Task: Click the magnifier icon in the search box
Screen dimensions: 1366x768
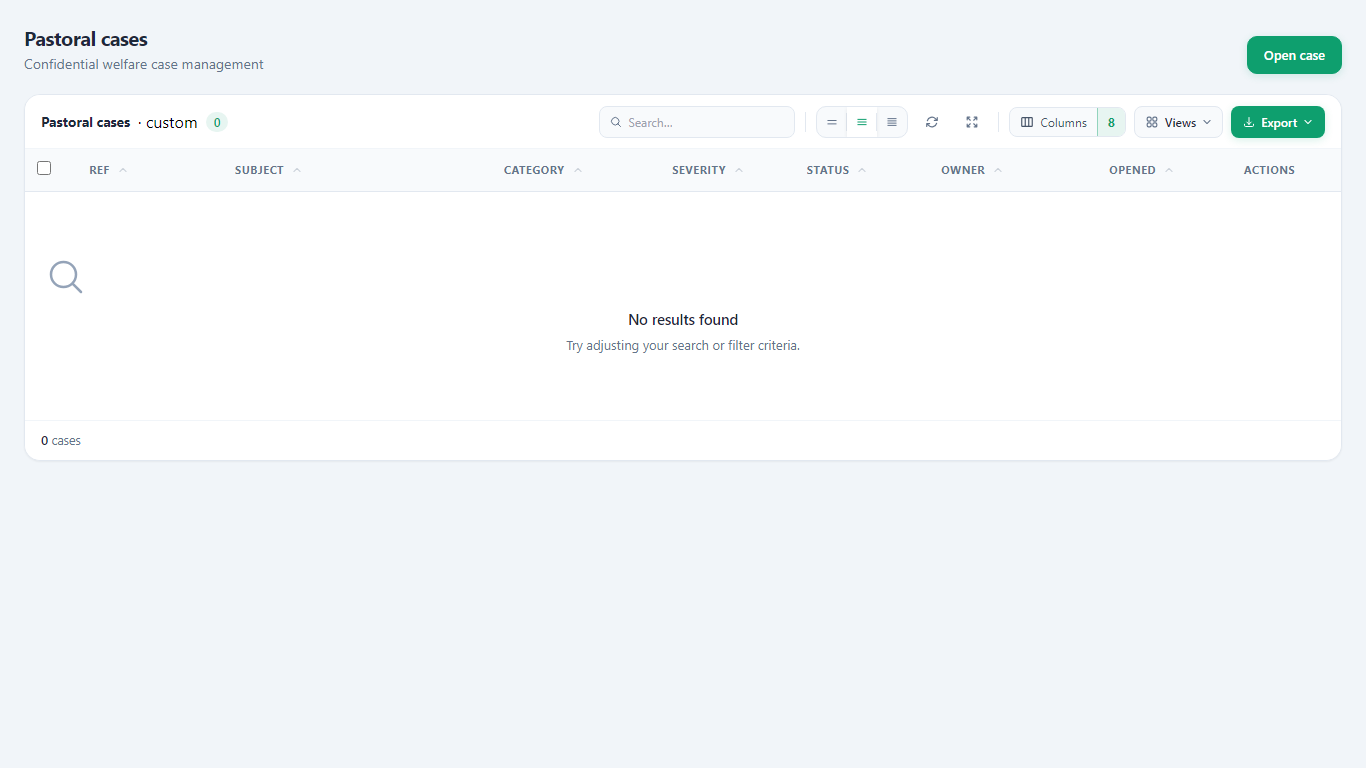Action: pyautogui.click(x=616, y=122)
